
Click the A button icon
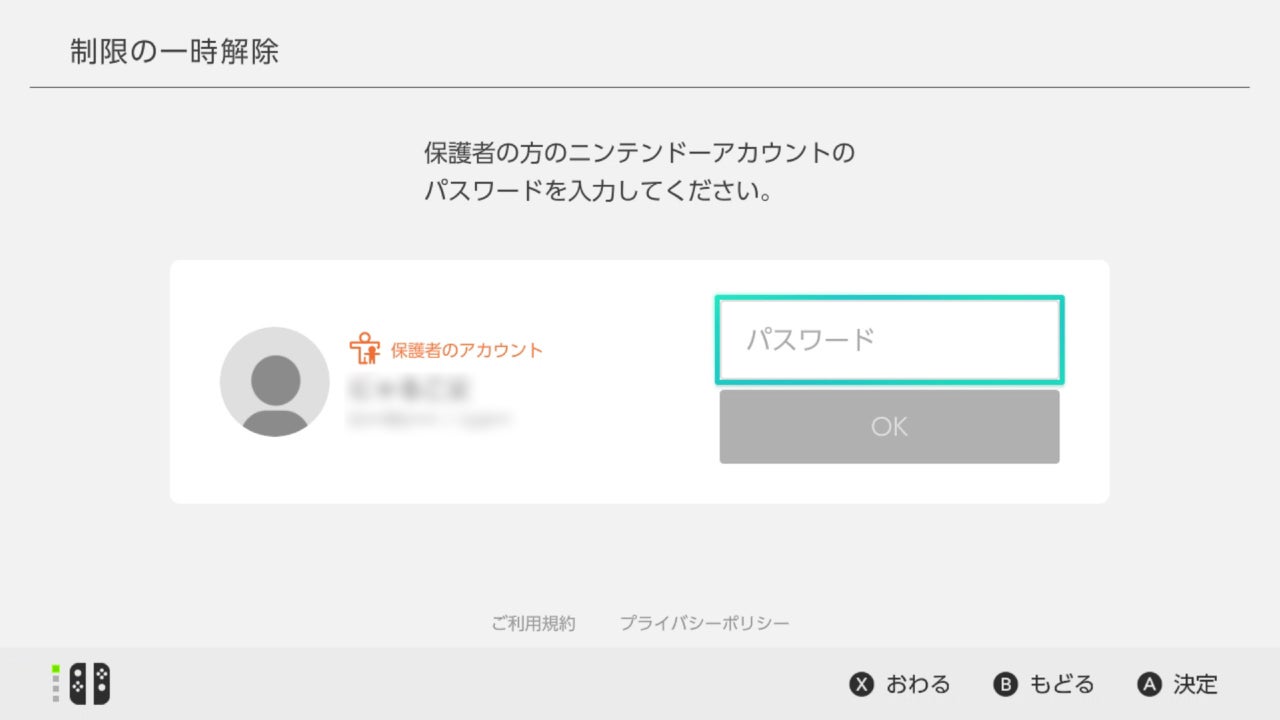[x=1149, y=684]
